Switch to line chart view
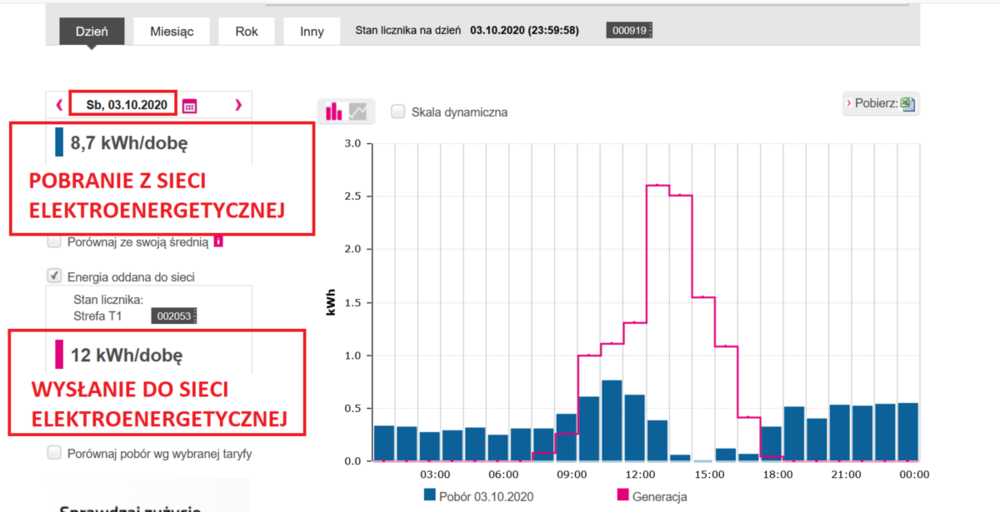This screenshot has width=1000, height=512. [x=358, y=112]
